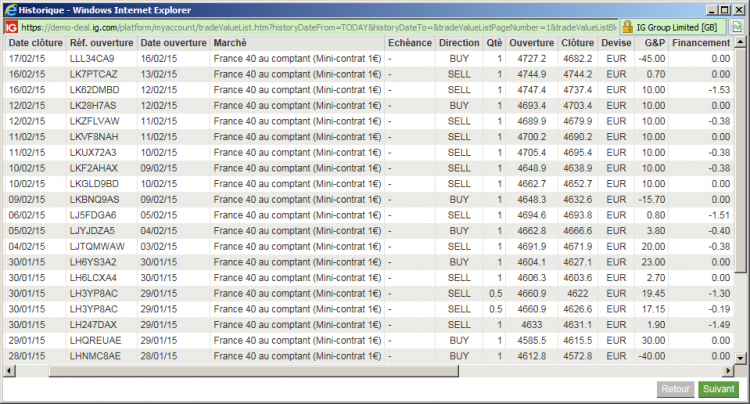
Task: Click G&P value -45.00
Action: point(651,59)
